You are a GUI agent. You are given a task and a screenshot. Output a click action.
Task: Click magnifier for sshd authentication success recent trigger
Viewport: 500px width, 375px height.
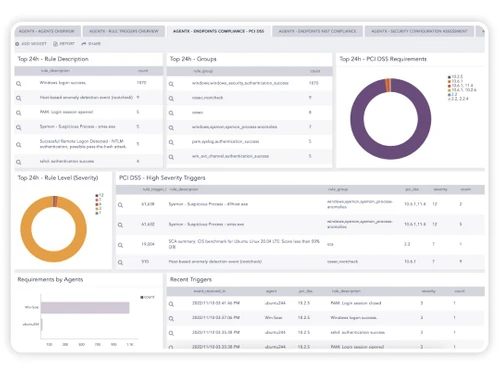coord(171,333)
